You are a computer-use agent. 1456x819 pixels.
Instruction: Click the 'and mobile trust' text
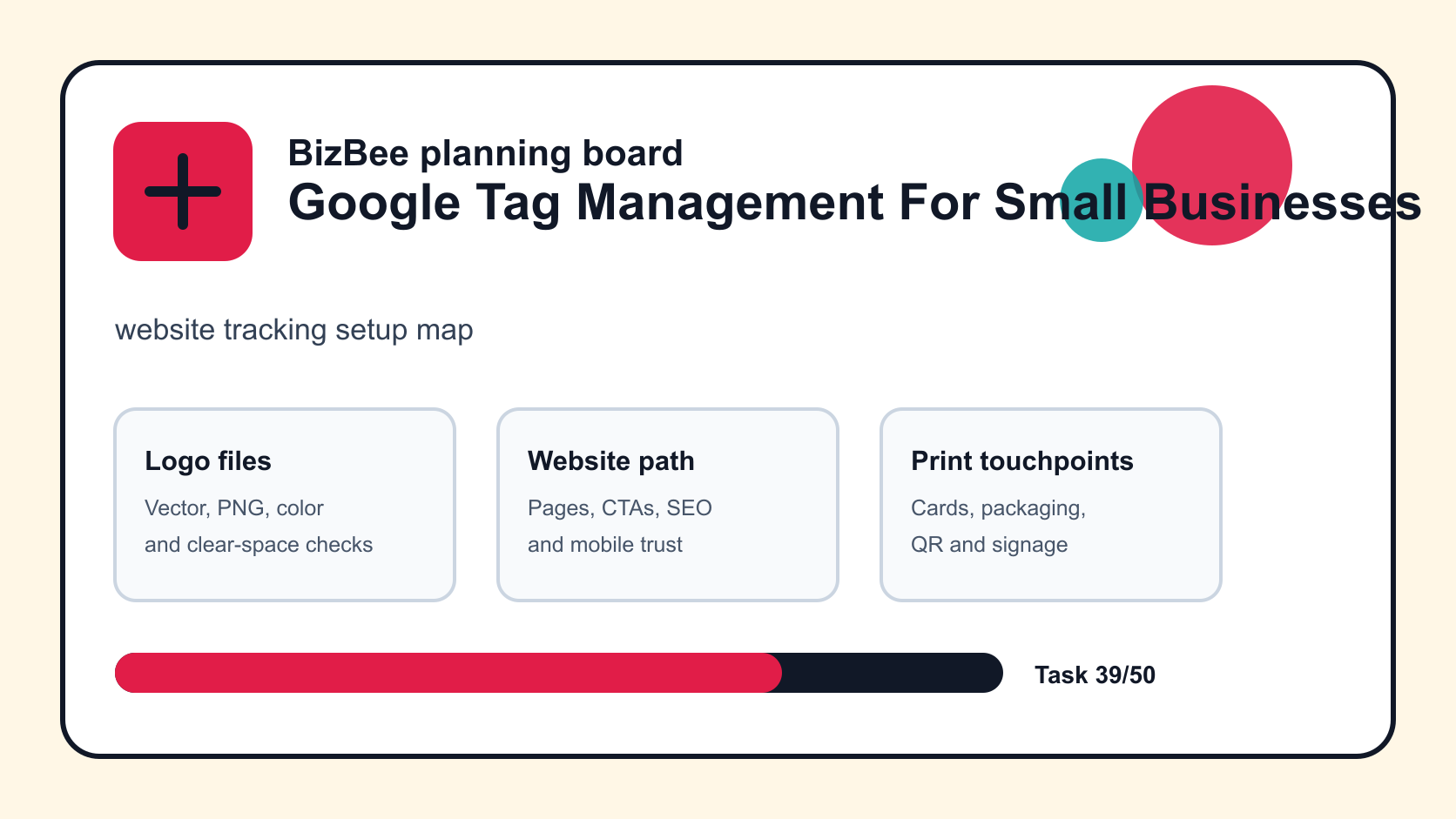pos(605,545)
